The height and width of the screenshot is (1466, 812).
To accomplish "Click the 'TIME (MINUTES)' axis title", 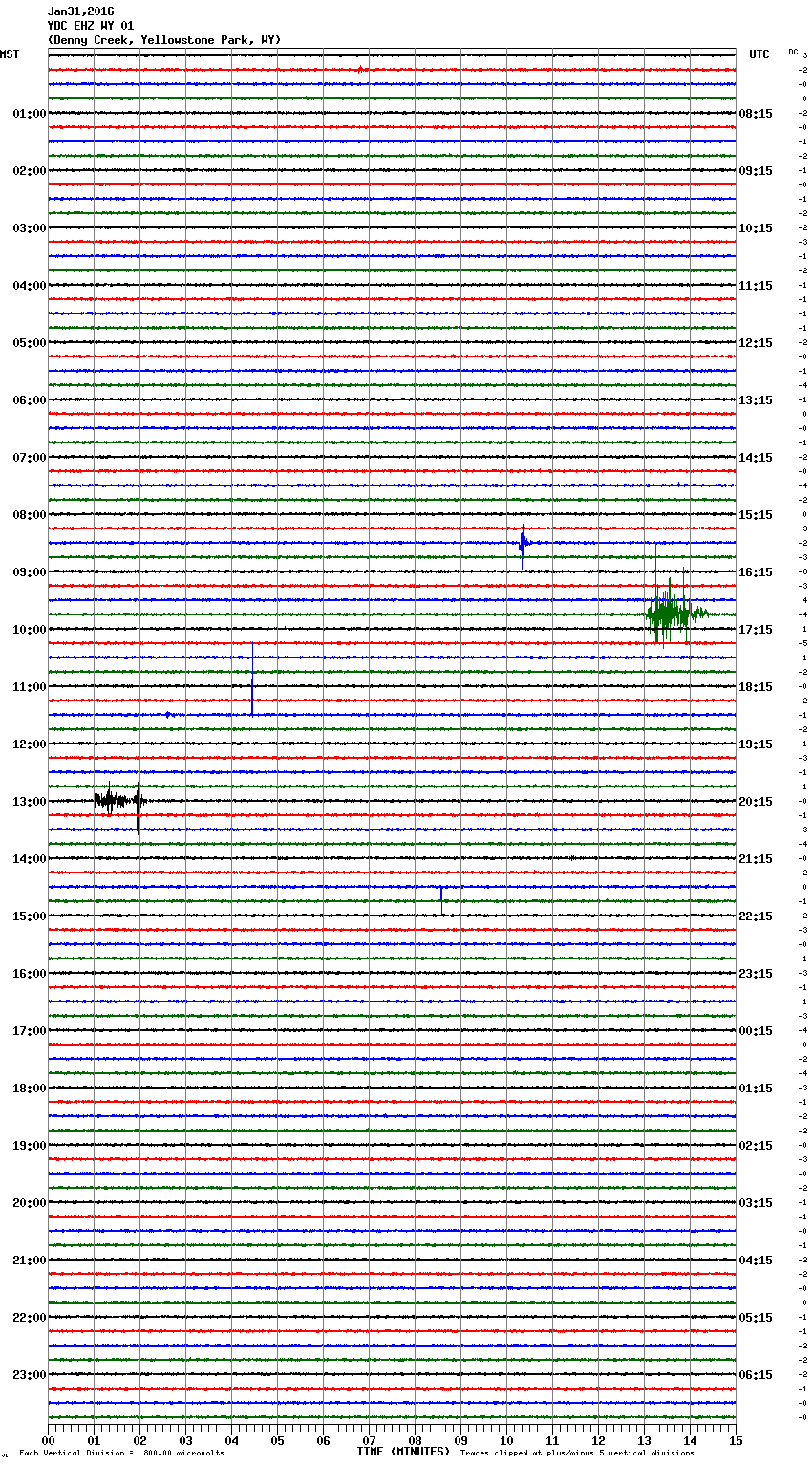I will 403,1452.
